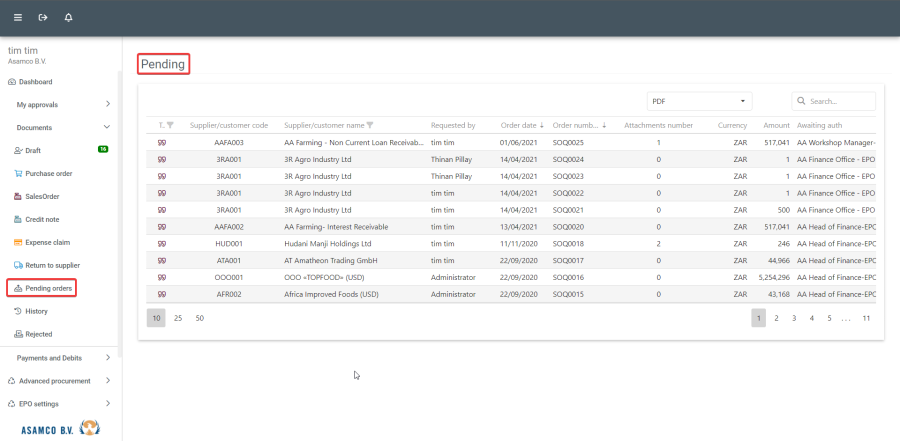Viewport: 900px width, 441px height.
Task: Sort by Order date arrow icon
Action: click(542, 125)
